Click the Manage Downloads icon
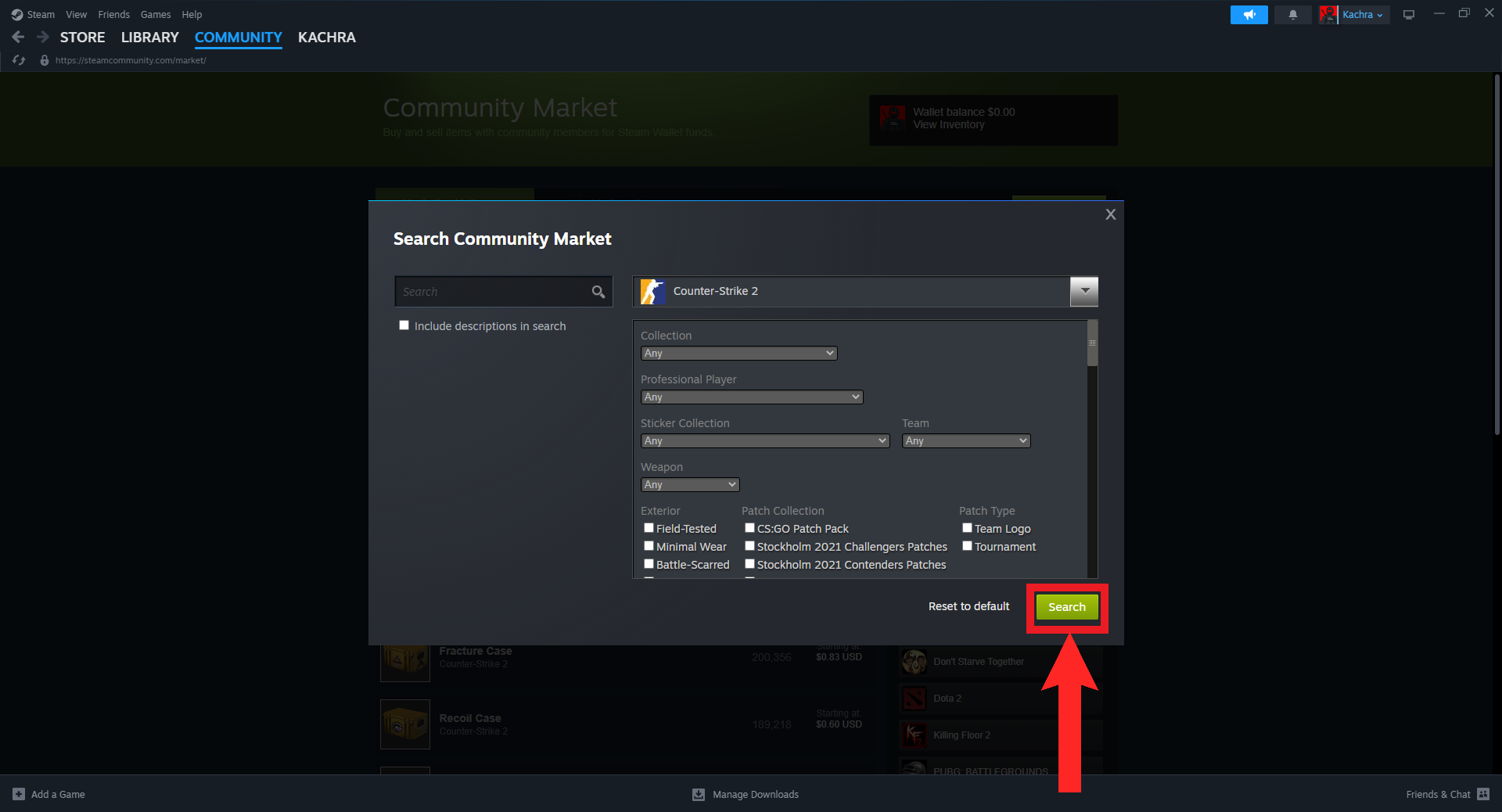This screenshot has height=812, width=1502. 699,794
